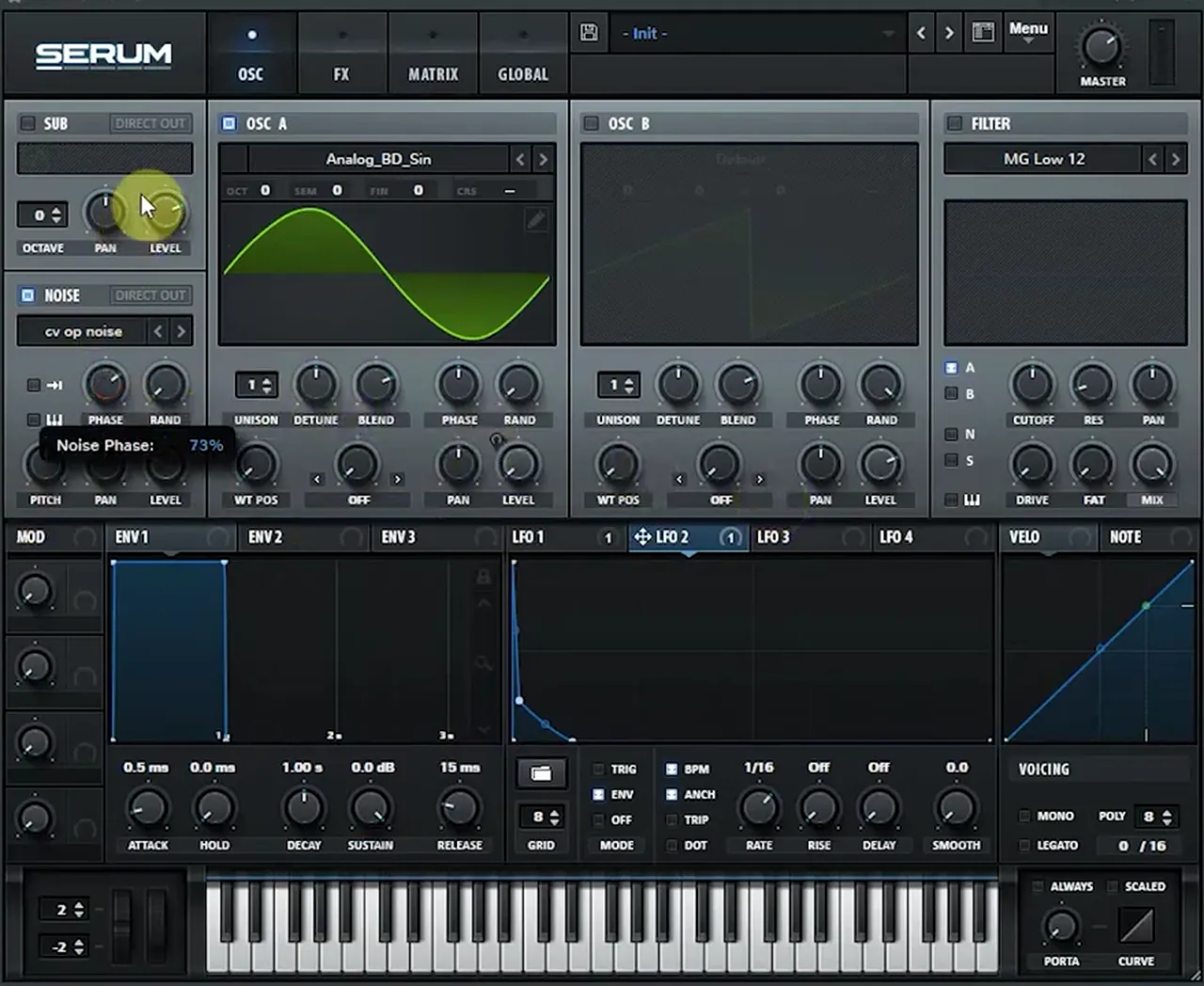The image size is (1204, 986).
Task: Select previous noise sample
Action: pos(158,331)
